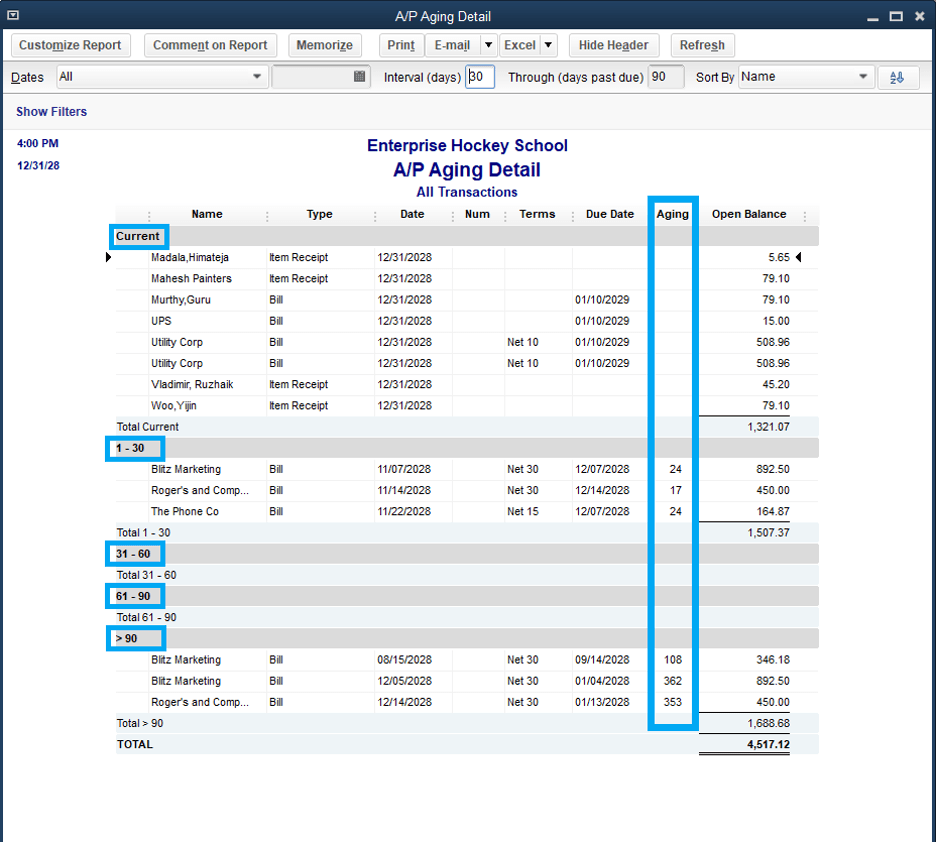The height and width of the screenshot is (842, 936).
Task: Open the Excel export dropdown arrow
Action: pyautogui.click(x=547, y=45)
